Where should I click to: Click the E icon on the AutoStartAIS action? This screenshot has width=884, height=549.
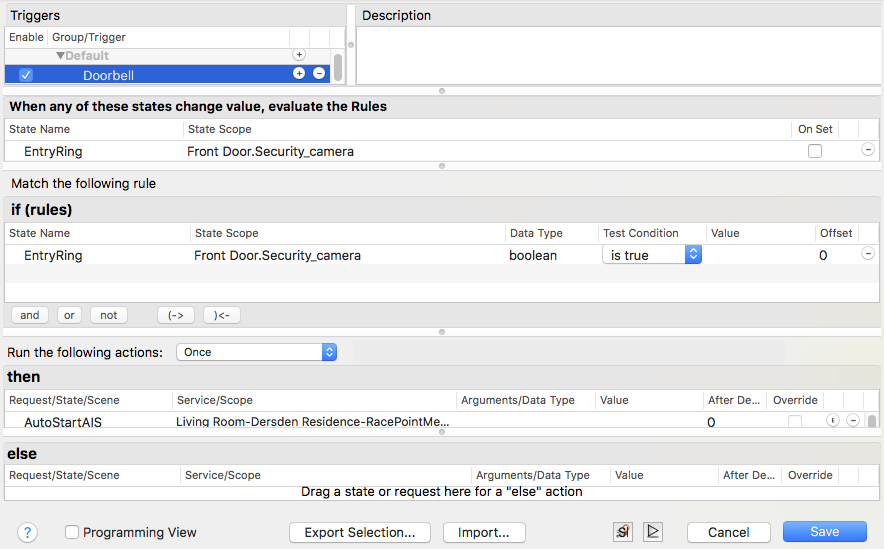pyautogui.click(x=832, y=421)
